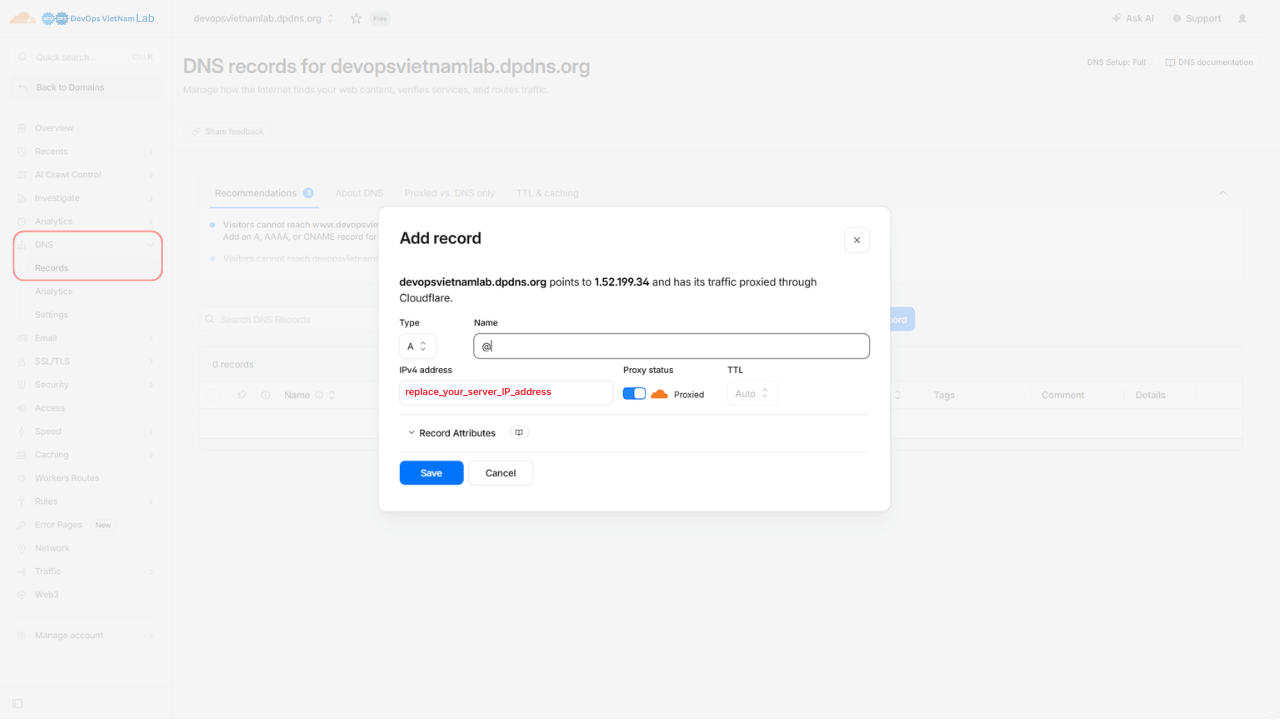Click the Web3 sidebar icon
The width and height of the screenshot is (1280, 720).
(x=22, y=594)
